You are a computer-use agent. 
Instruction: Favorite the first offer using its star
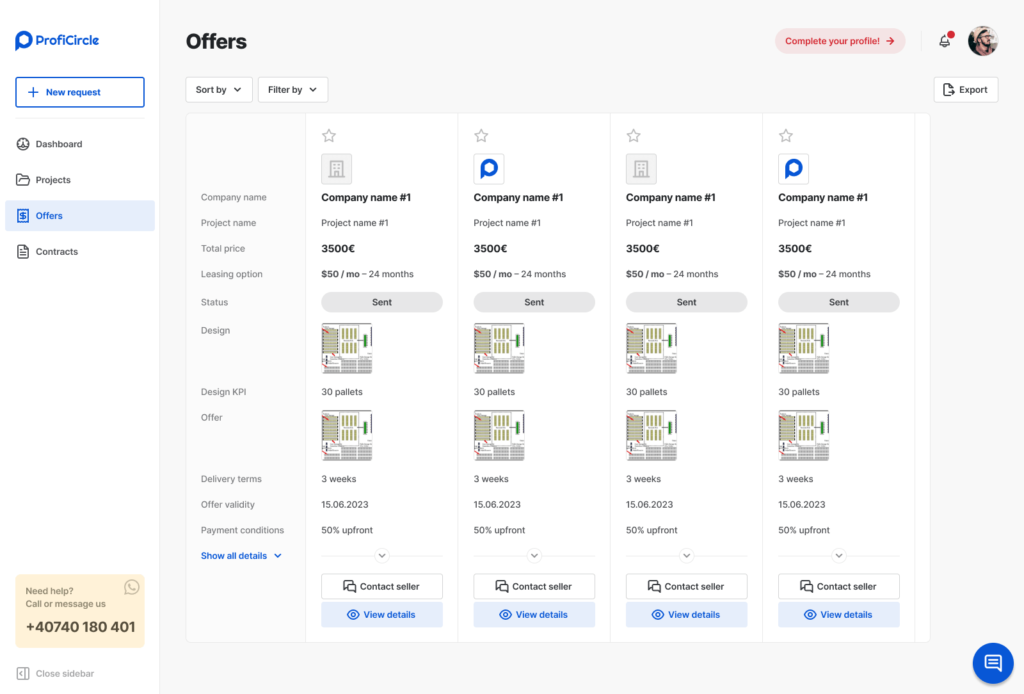click(x=328, y=135)
